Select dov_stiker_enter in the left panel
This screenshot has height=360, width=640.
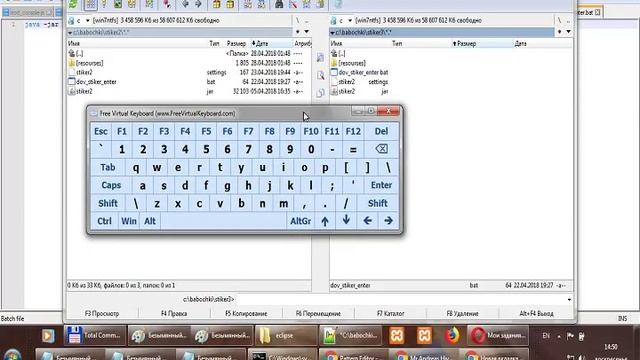(x=96, y=82)
